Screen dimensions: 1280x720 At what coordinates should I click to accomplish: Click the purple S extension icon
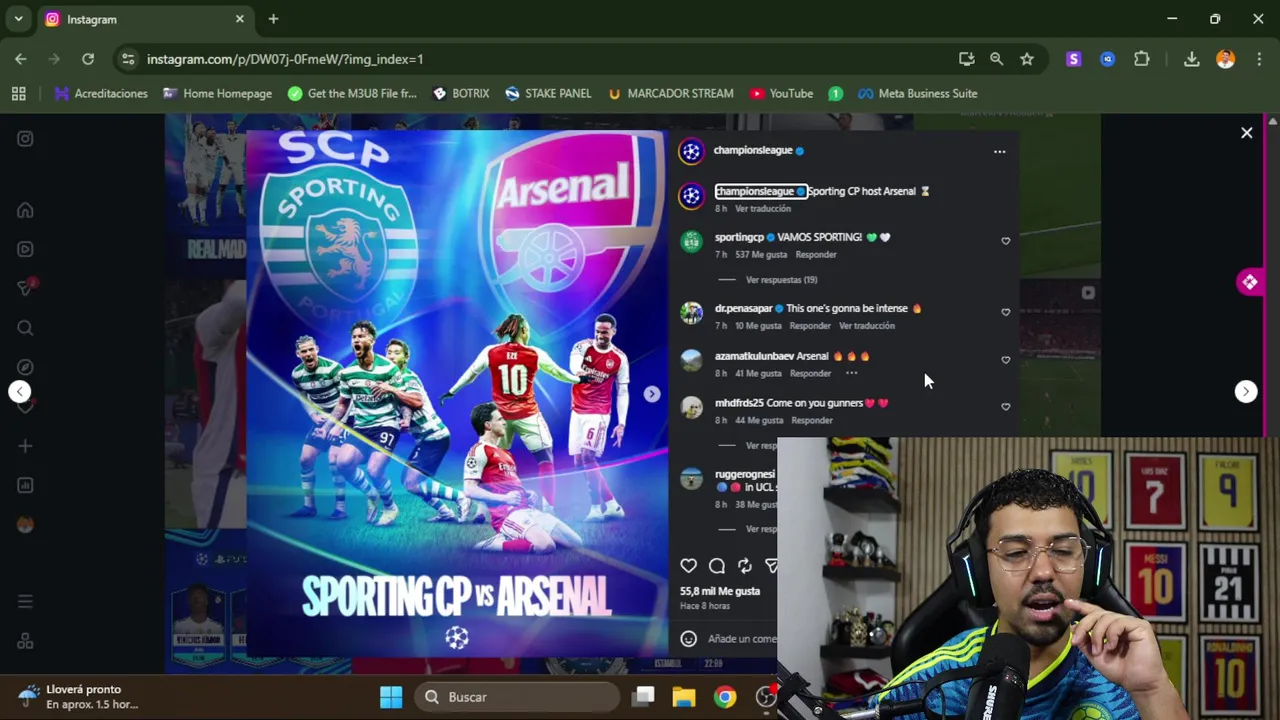pos(1074,59)
